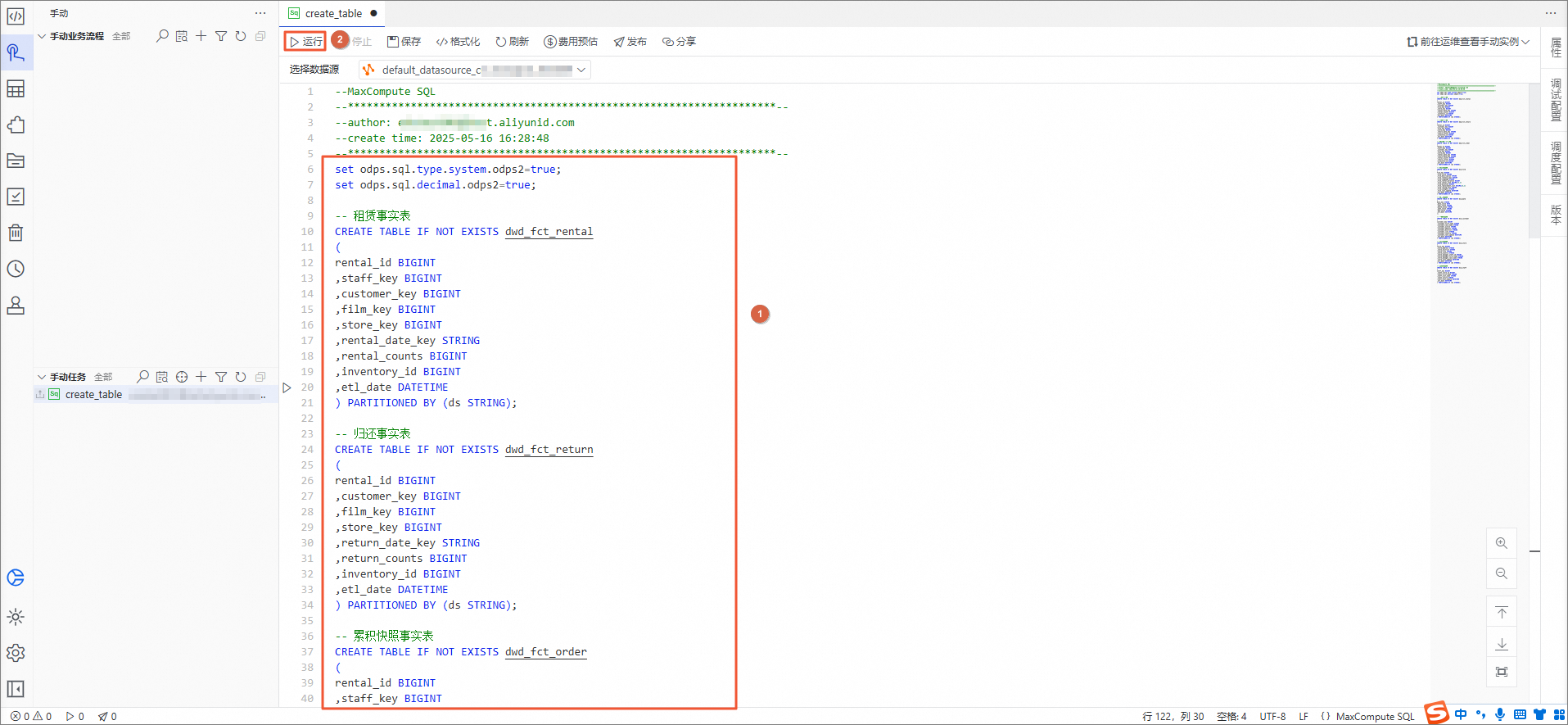
Task: Open the 全部 filter next to 手动业务流程
Action: [x=121, y=36]
